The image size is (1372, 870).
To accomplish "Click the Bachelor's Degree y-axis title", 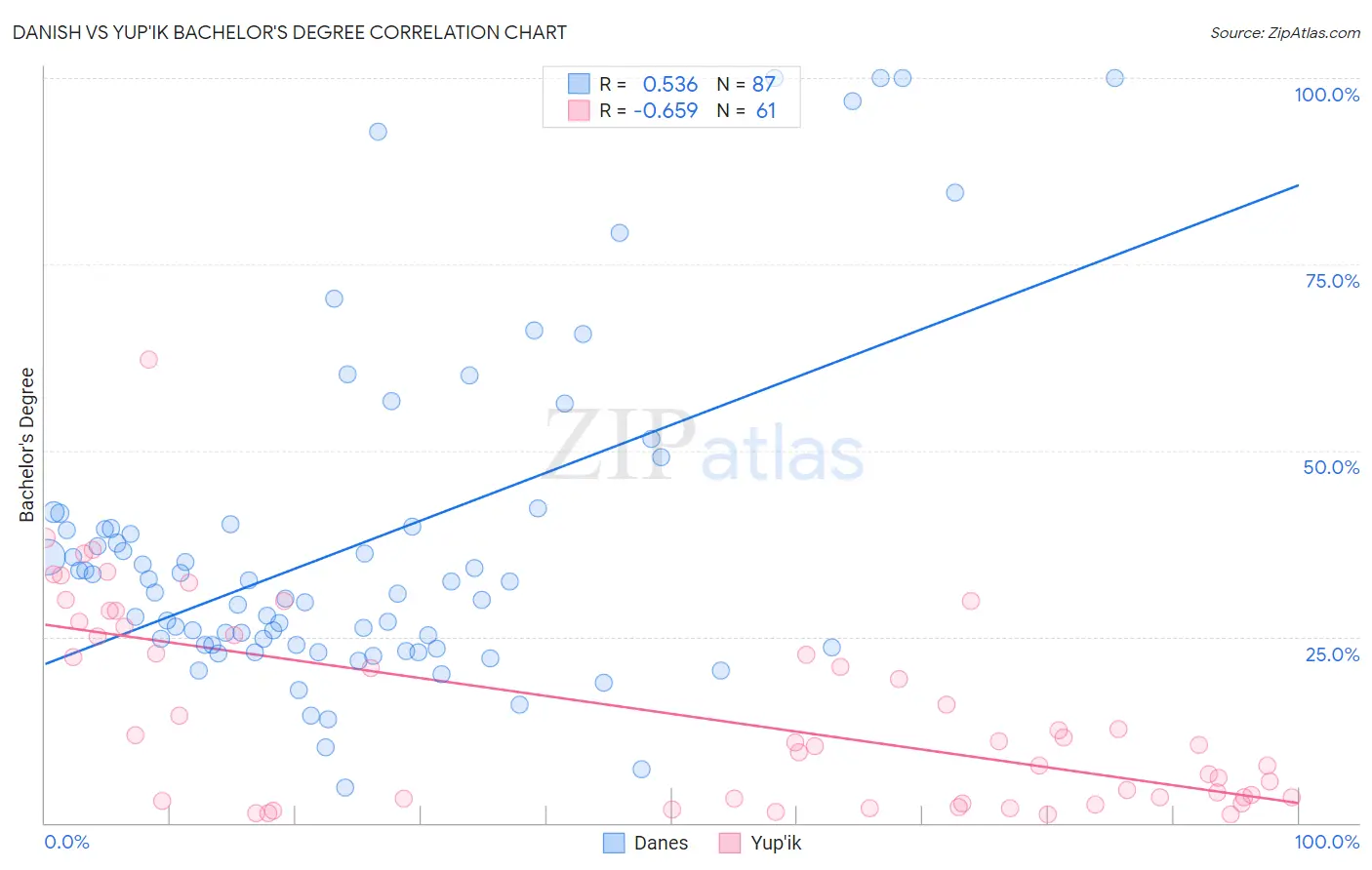I will click(x=26, y=445).
